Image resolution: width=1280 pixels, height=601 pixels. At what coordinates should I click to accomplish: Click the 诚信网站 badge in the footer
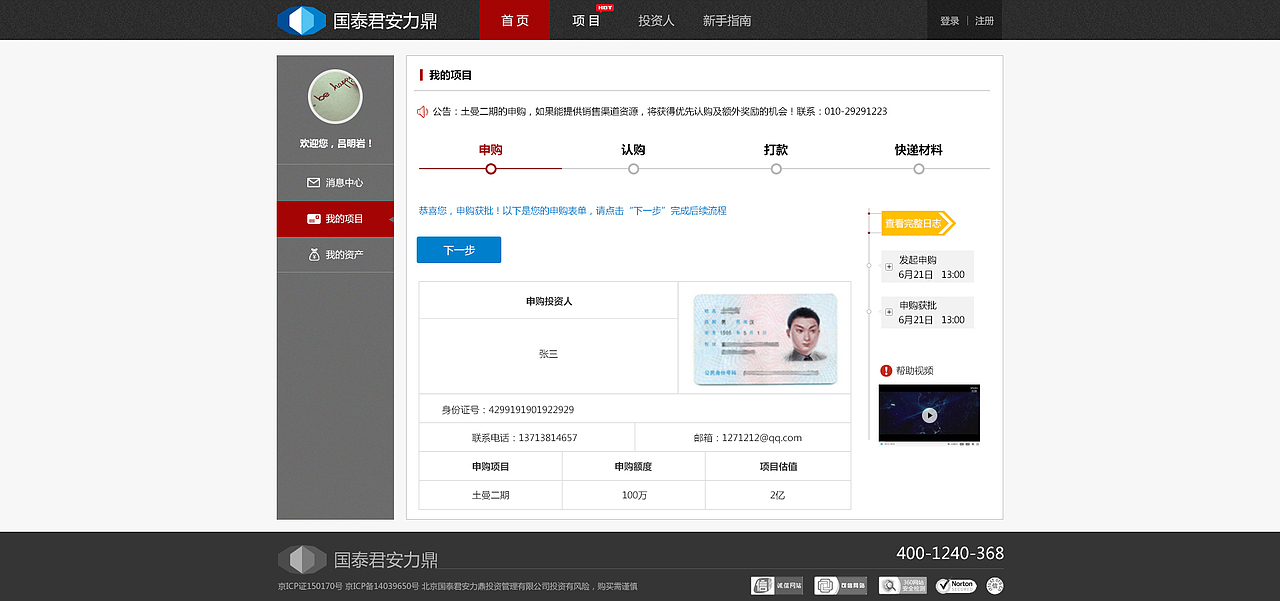(x=777, y=586)
